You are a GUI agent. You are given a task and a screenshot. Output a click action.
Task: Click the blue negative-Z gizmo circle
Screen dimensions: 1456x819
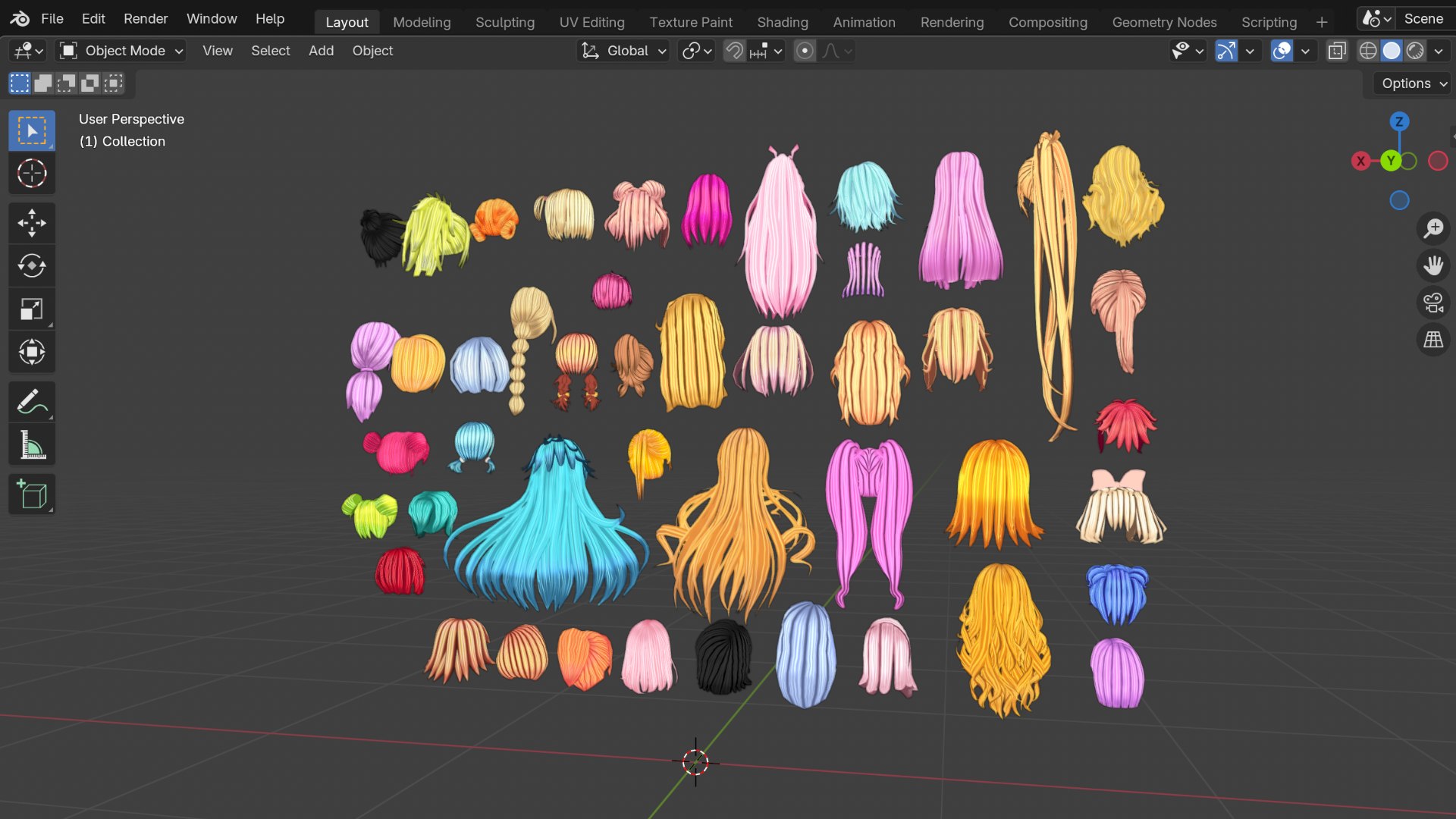pyautogui.click(x=1399, y=200)
